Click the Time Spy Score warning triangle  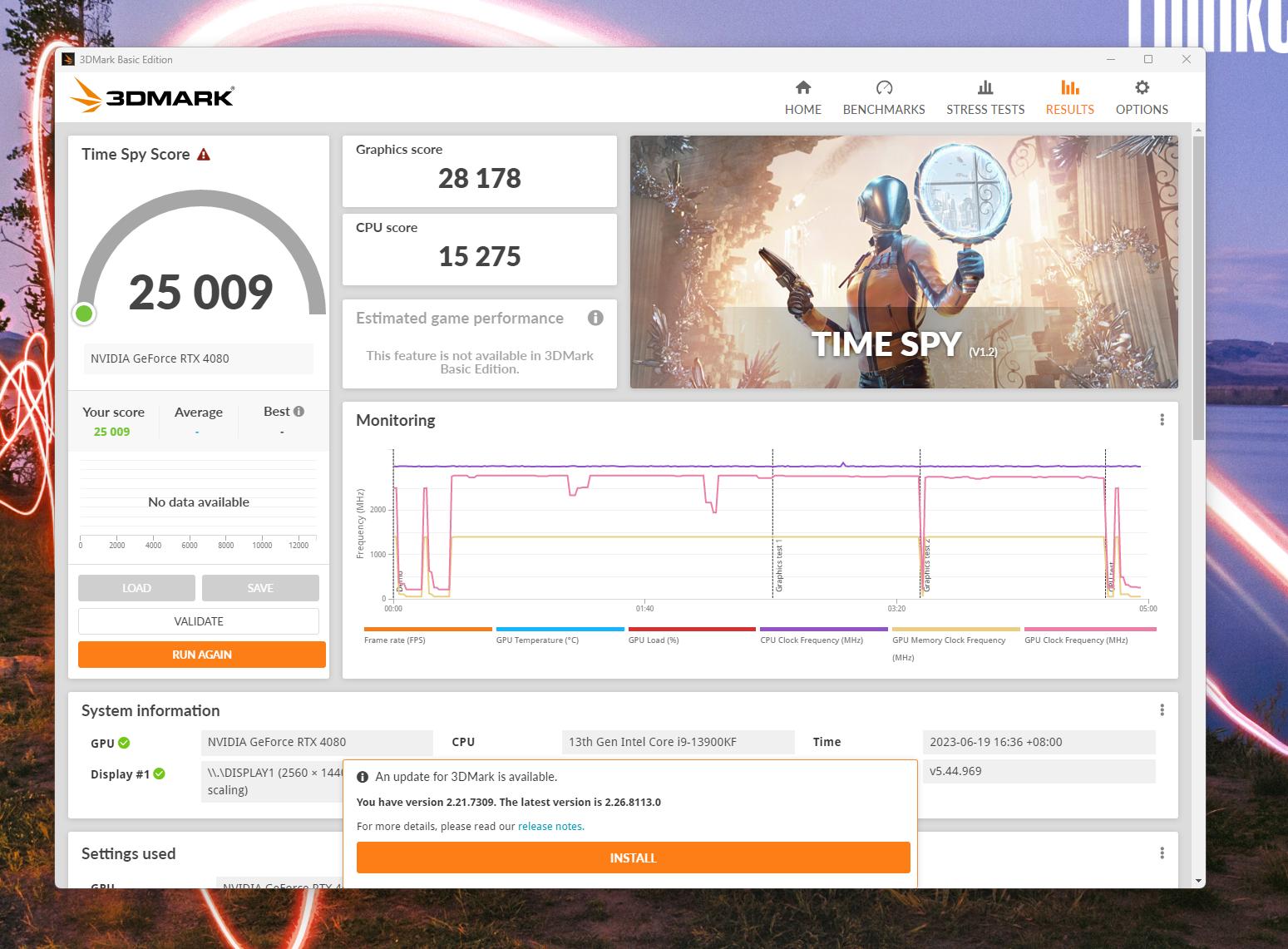click(204, 155)
